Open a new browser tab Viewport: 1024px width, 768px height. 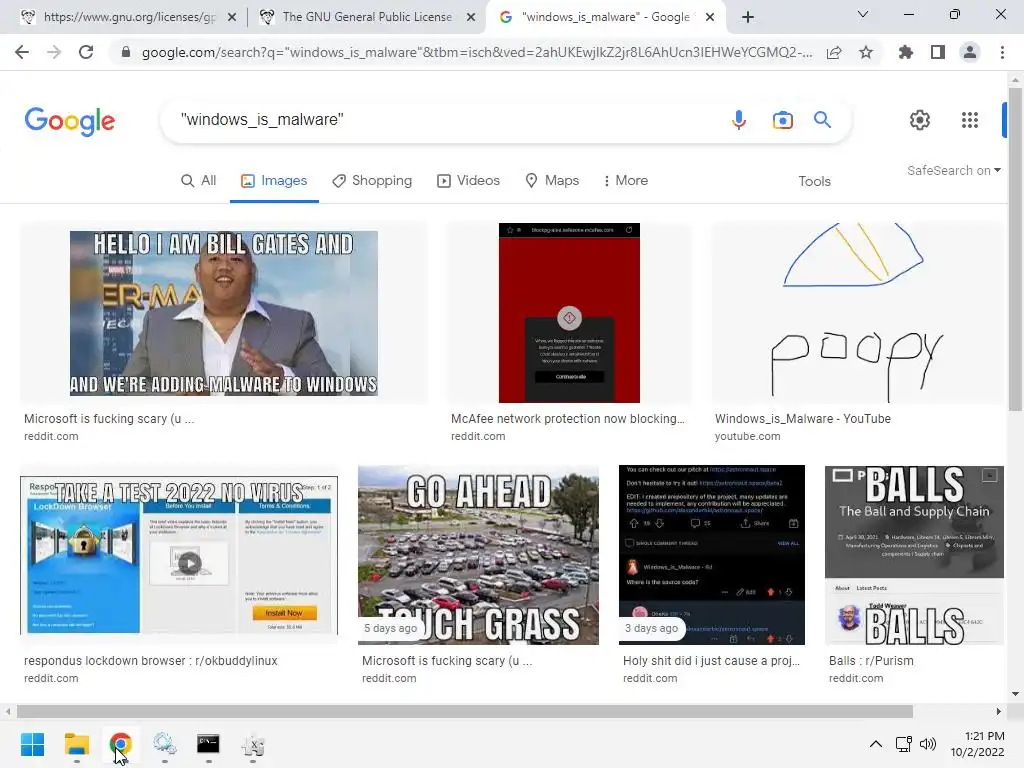pyautogui.click(x=748, y=17)
